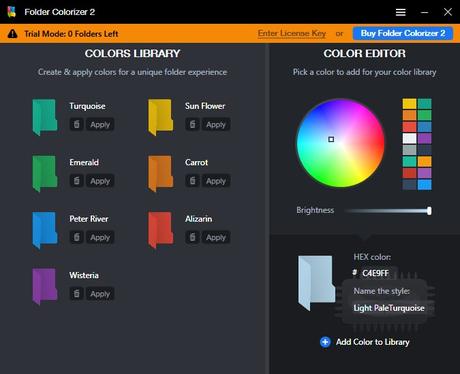
Task: Apply the Alizarin color
Action: coord(216,237)
